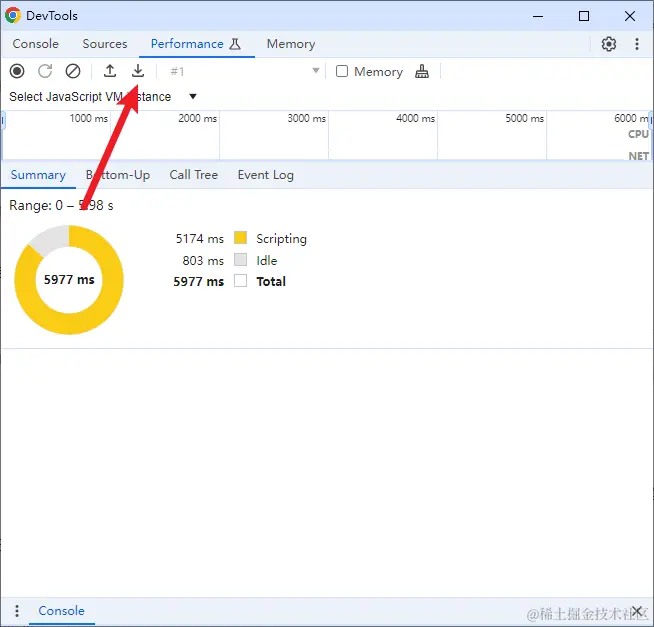Start recording a performance profile
654x627 pixels.
coord(17,71)
